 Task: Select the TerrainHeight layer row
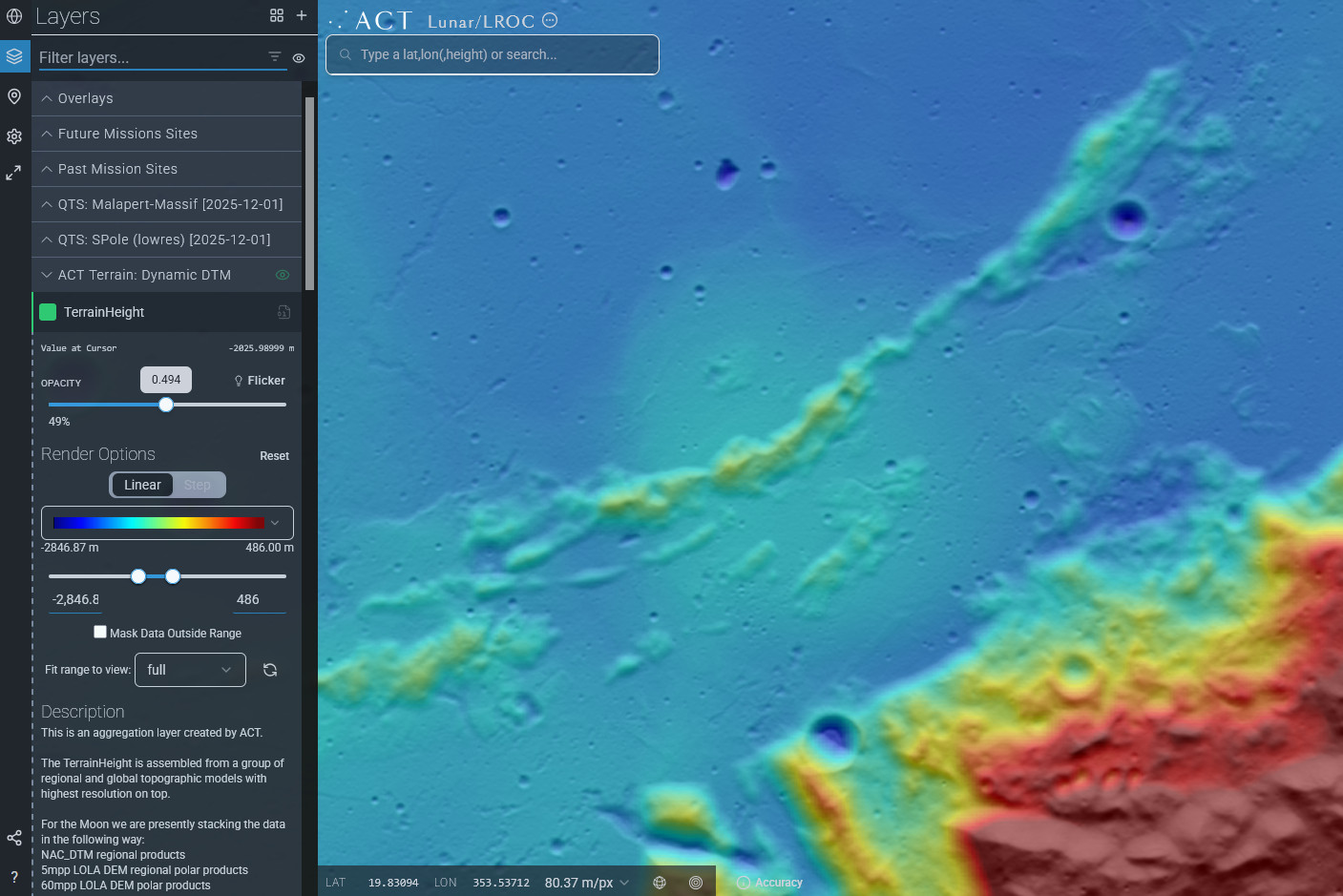[x=167, y=312]
